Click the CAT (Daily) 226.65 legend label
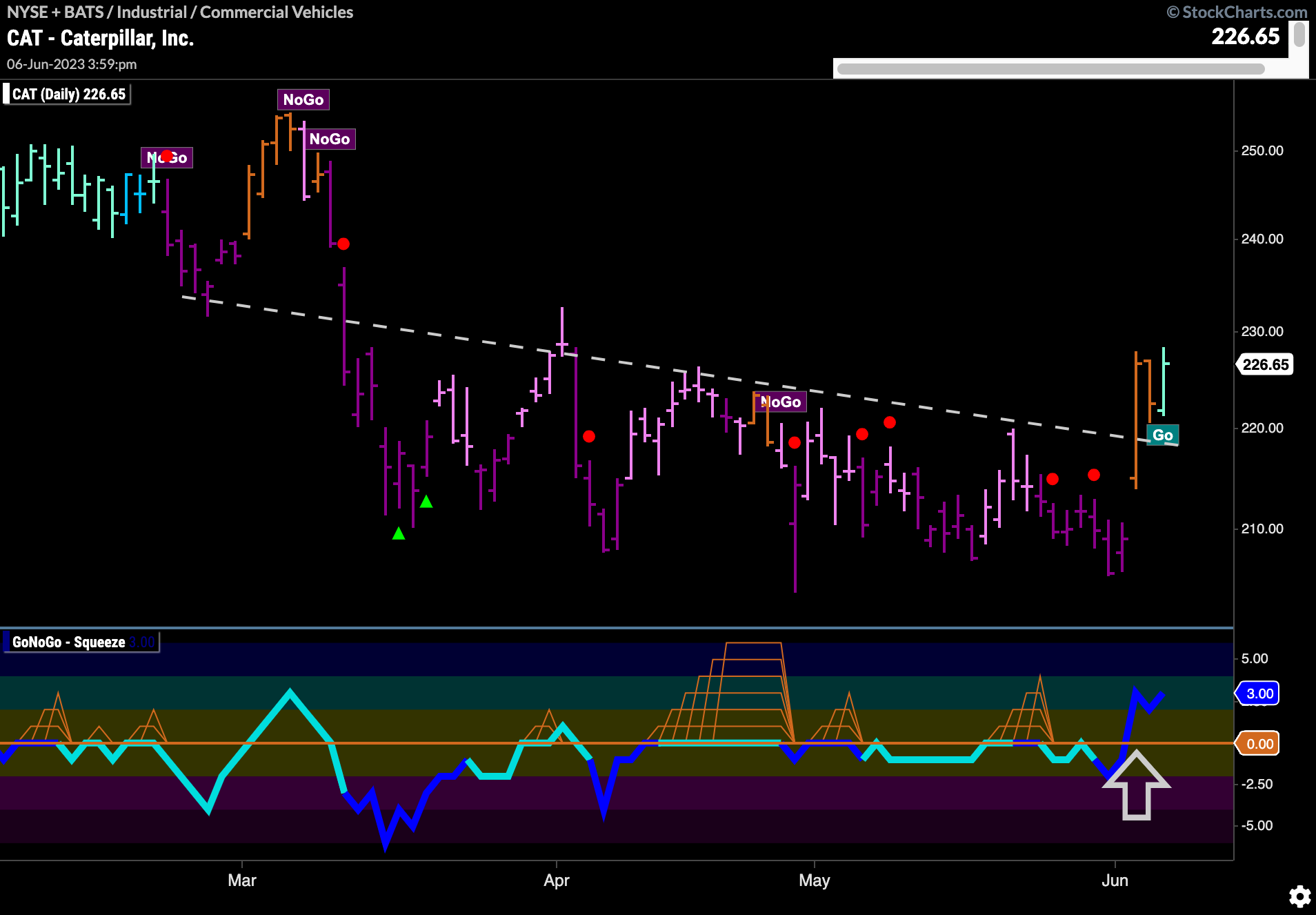 tap(68, 94)
